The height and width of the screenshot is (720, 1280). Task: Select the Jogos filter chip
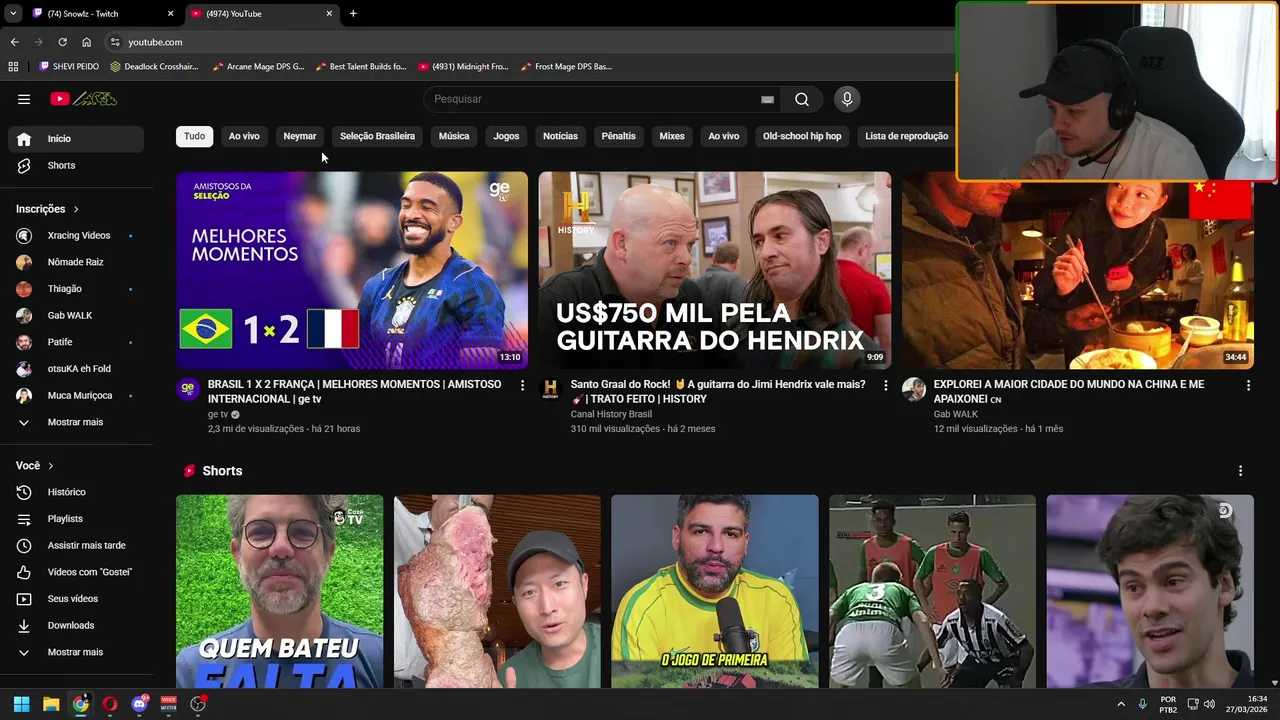506,136
